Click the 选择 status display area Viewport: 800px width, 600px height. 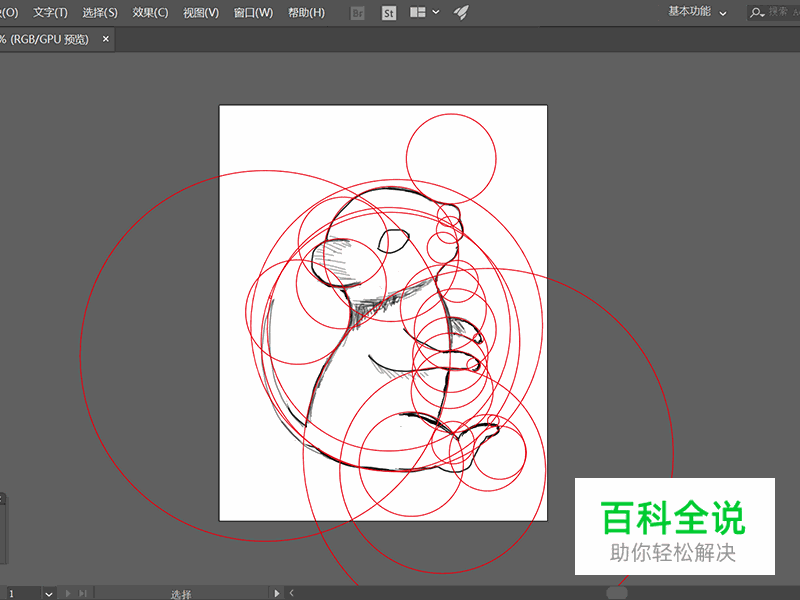[180, 592]
